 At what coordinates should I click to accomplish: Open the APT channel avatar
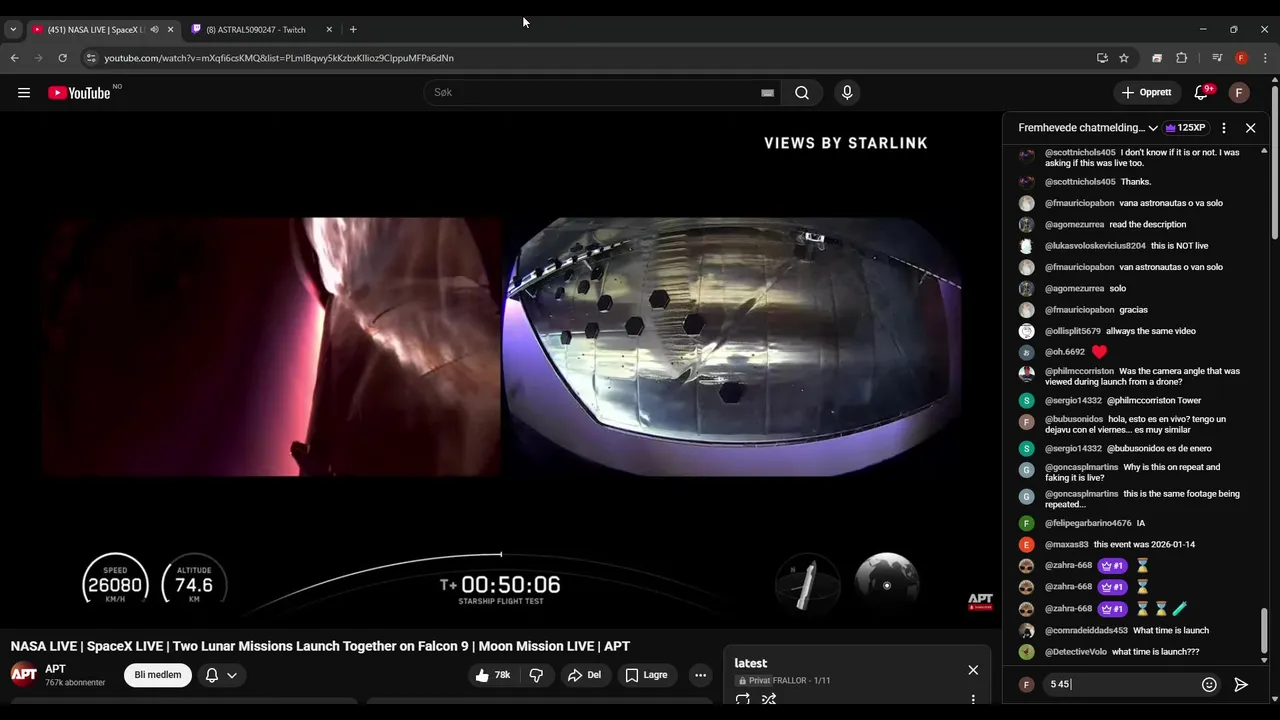24,674
